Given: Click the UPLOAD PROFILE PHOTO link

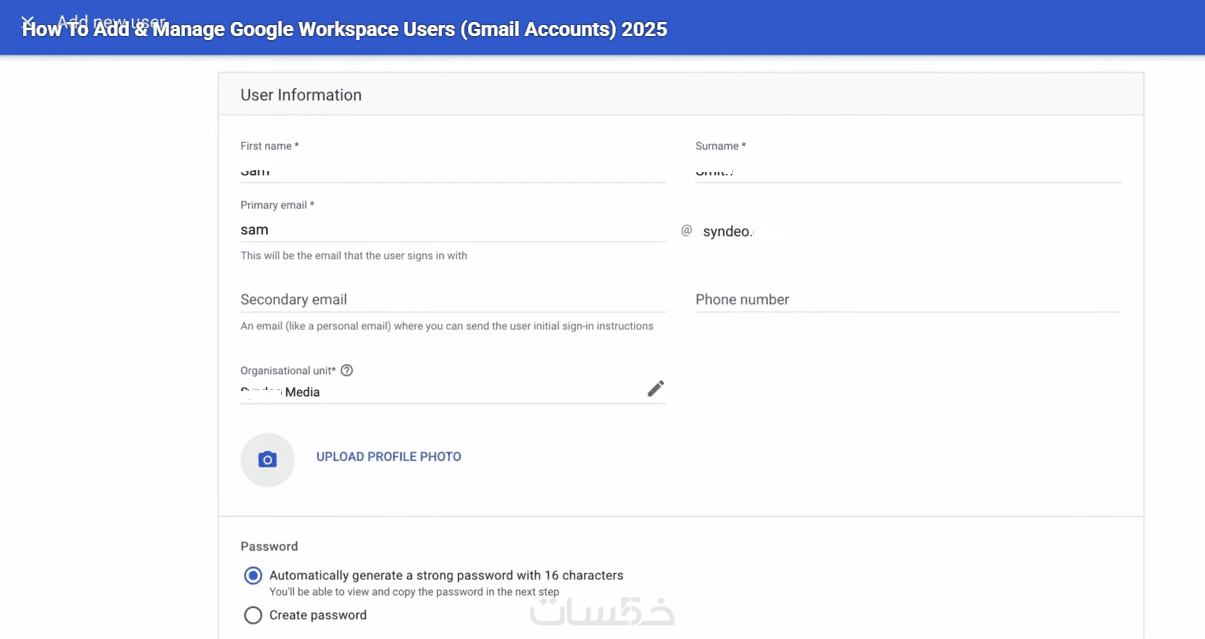Looking at the screenshot, I should pyautogui.click(x=389, y=457).
